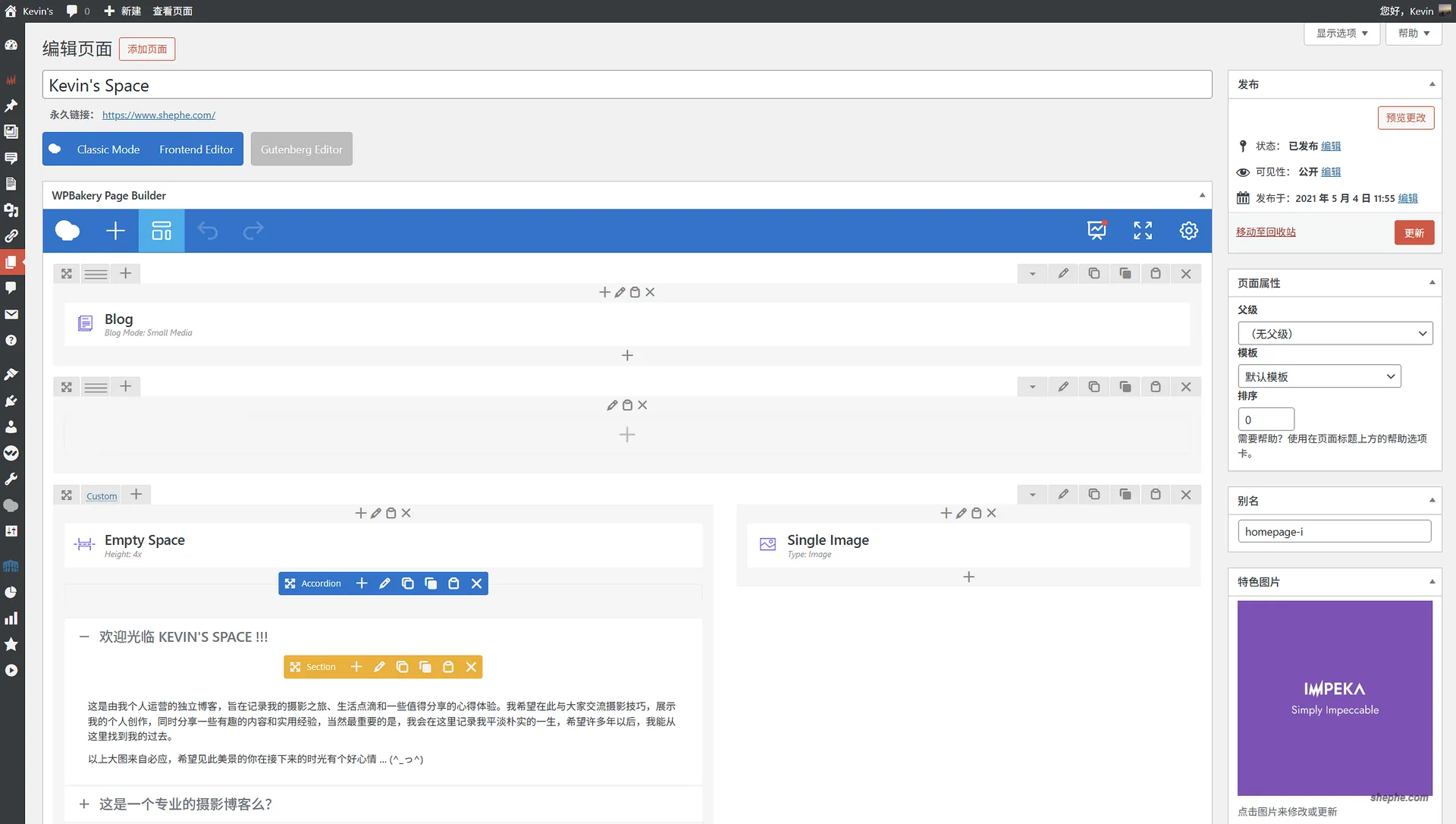Collapse the 发布 publish panel
Screen dimensions: 1456x824
click(x=1431, y=83)
